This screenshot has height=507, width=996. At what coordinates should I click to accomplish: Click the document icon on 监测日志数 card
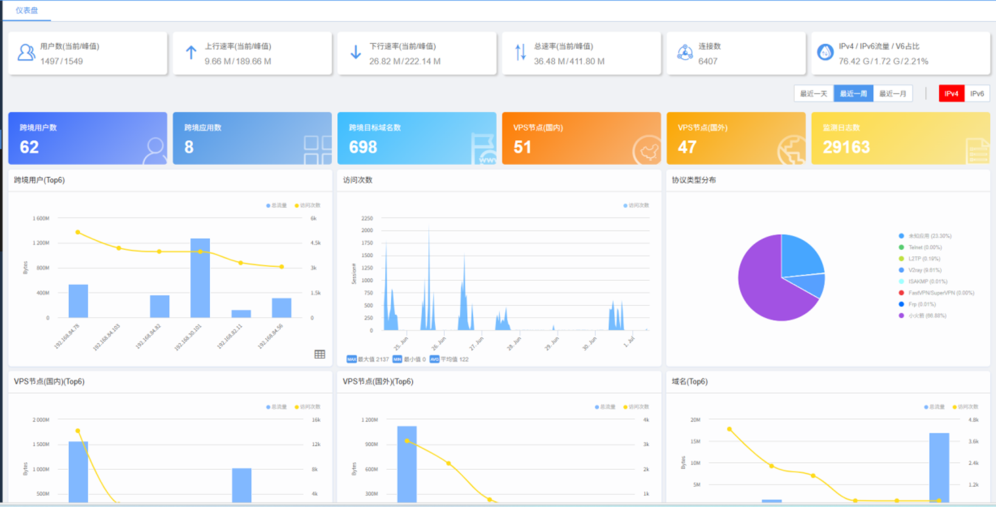(x=977, y=151)
